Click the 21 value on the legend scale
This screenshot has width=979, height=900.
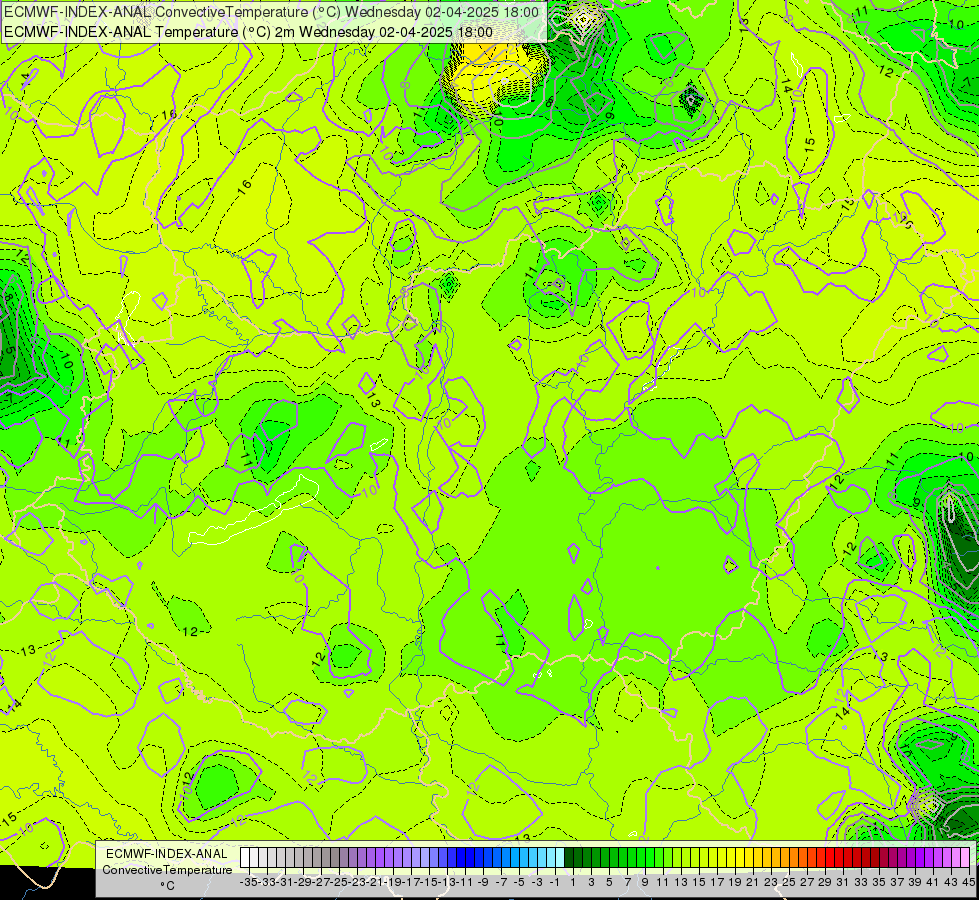click(753, 882)
